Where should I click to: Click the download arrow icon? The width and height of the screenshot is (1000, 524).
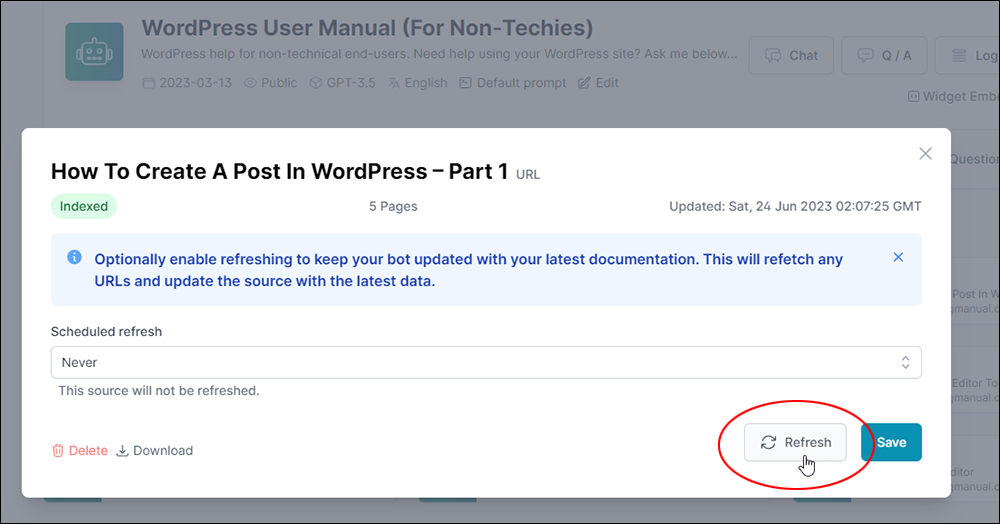pyautogui.click(x=122, y=451)
